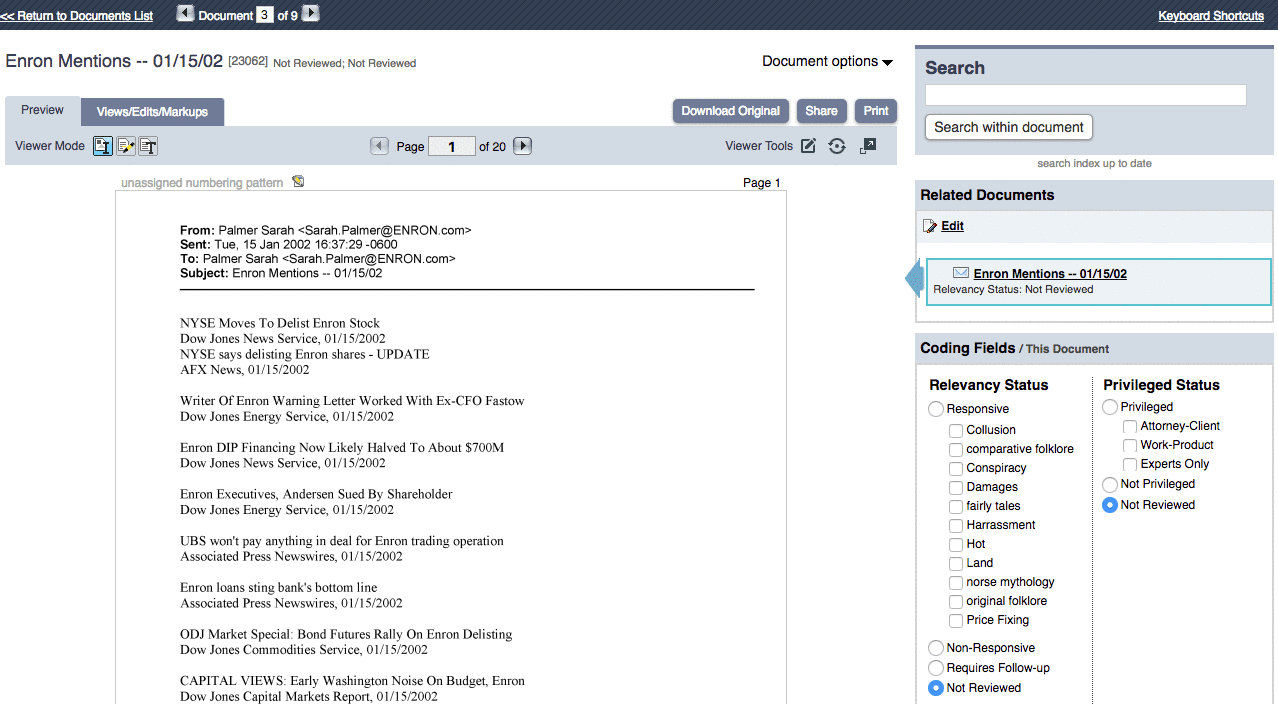Open the markup edit Viewer Tool
The image size is (1278, 704).
pyautogui.click(x=809, y=146)
